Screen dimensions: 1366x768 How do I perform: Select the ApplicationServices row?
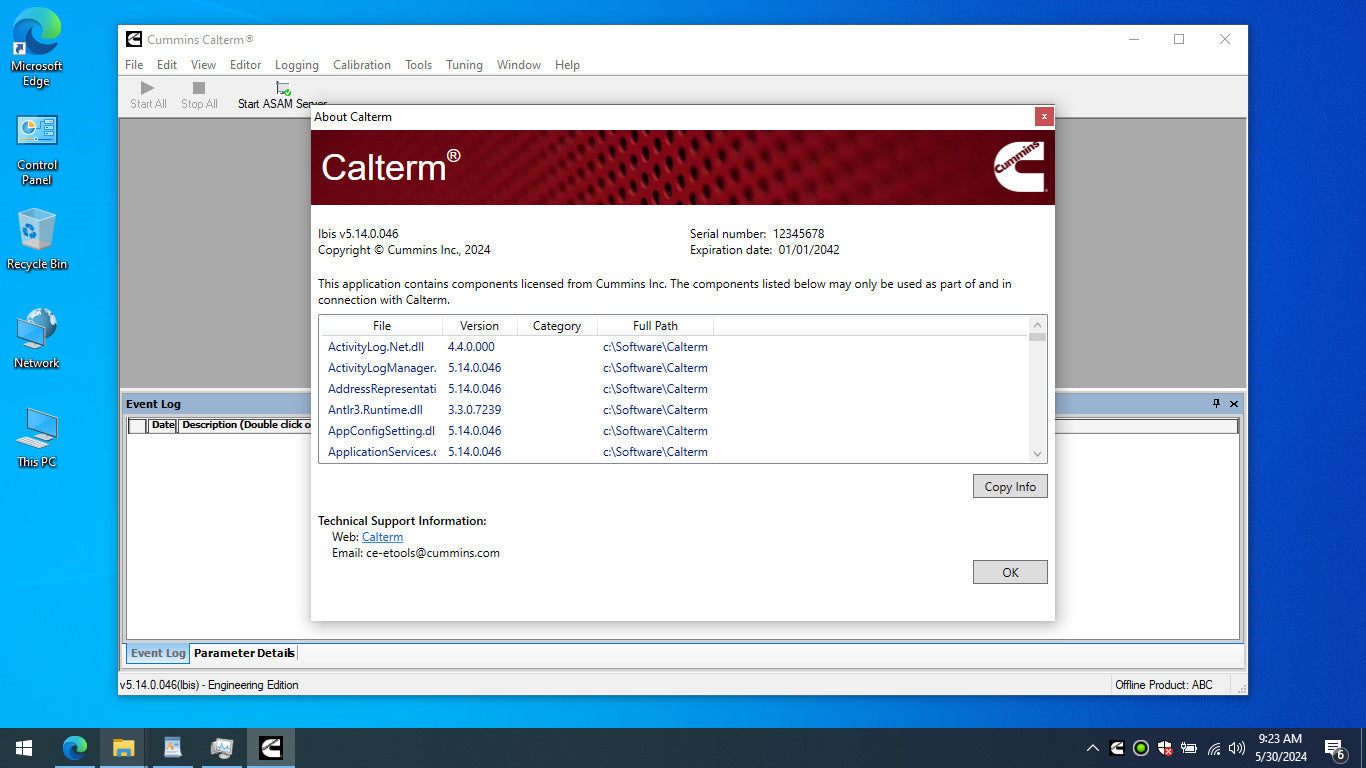[x=674, y=452]
